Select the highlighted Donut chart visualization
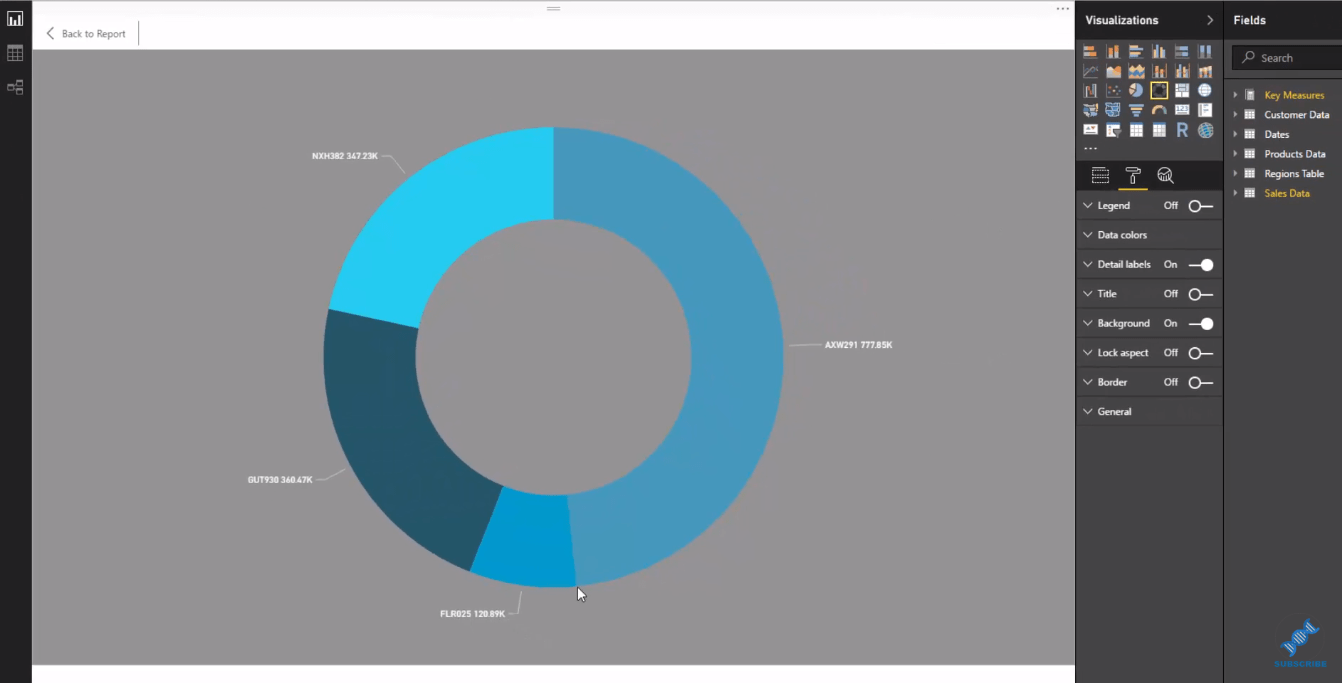 coord(1159,91)
